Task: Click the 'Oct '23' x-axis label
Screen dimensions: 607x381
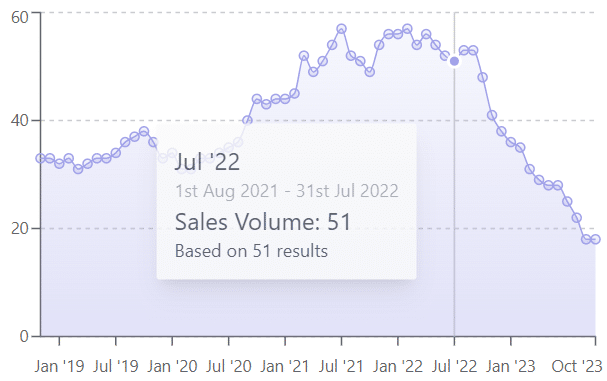Action: (x=577, y=366)
